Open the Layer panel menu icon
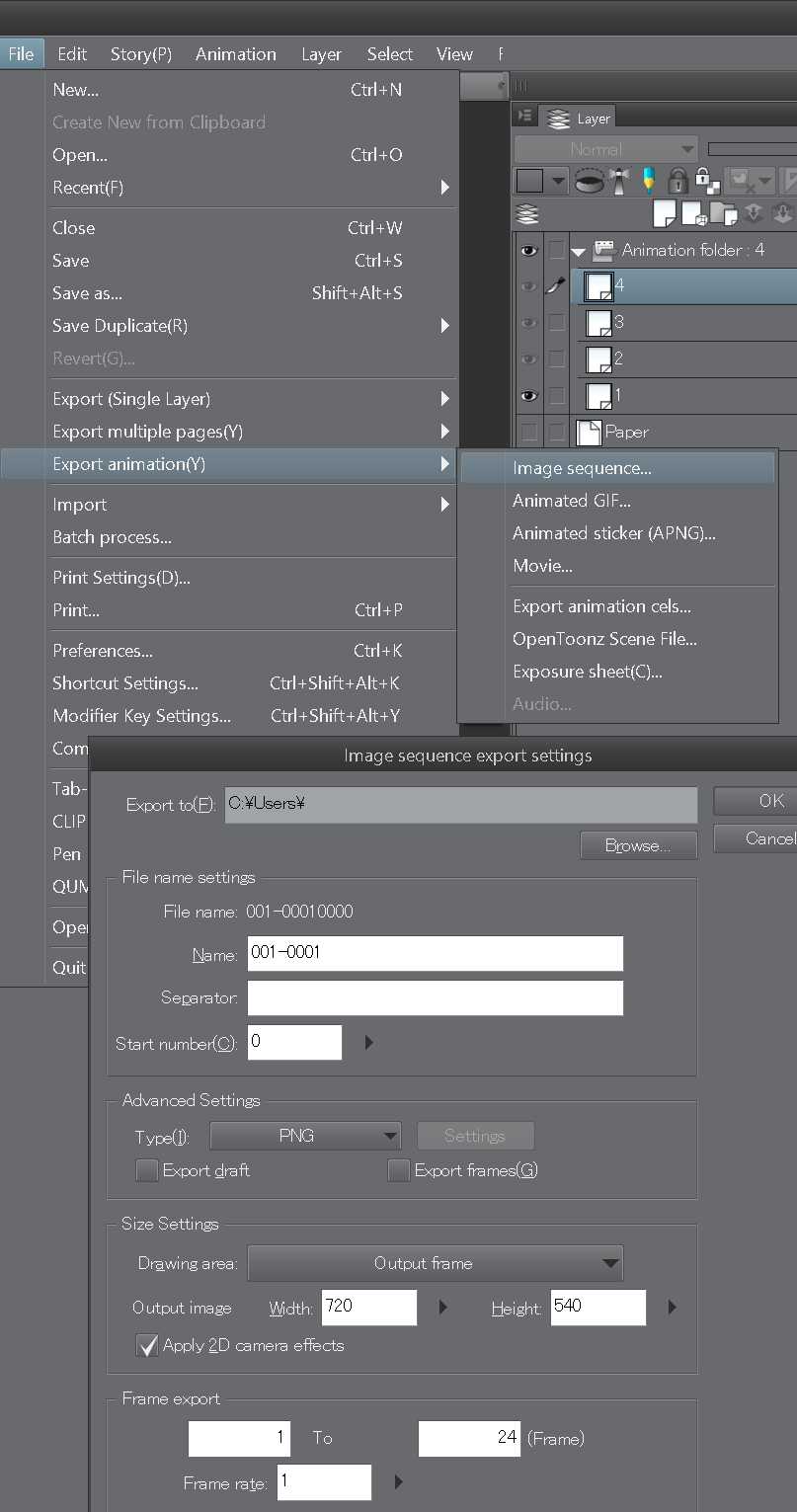 [524, 118]
